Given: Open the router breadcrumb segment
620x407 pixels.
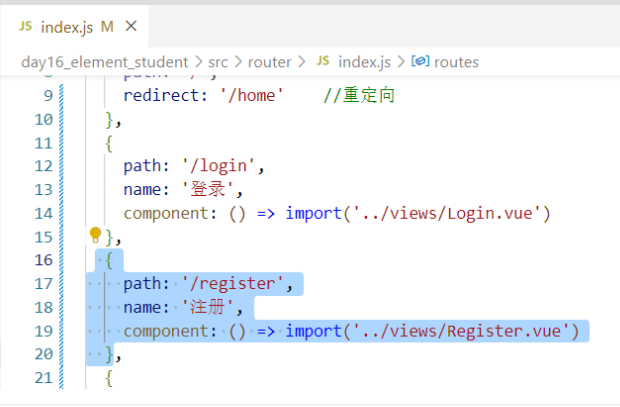Looking at the screenshot, I should [269, 62].
